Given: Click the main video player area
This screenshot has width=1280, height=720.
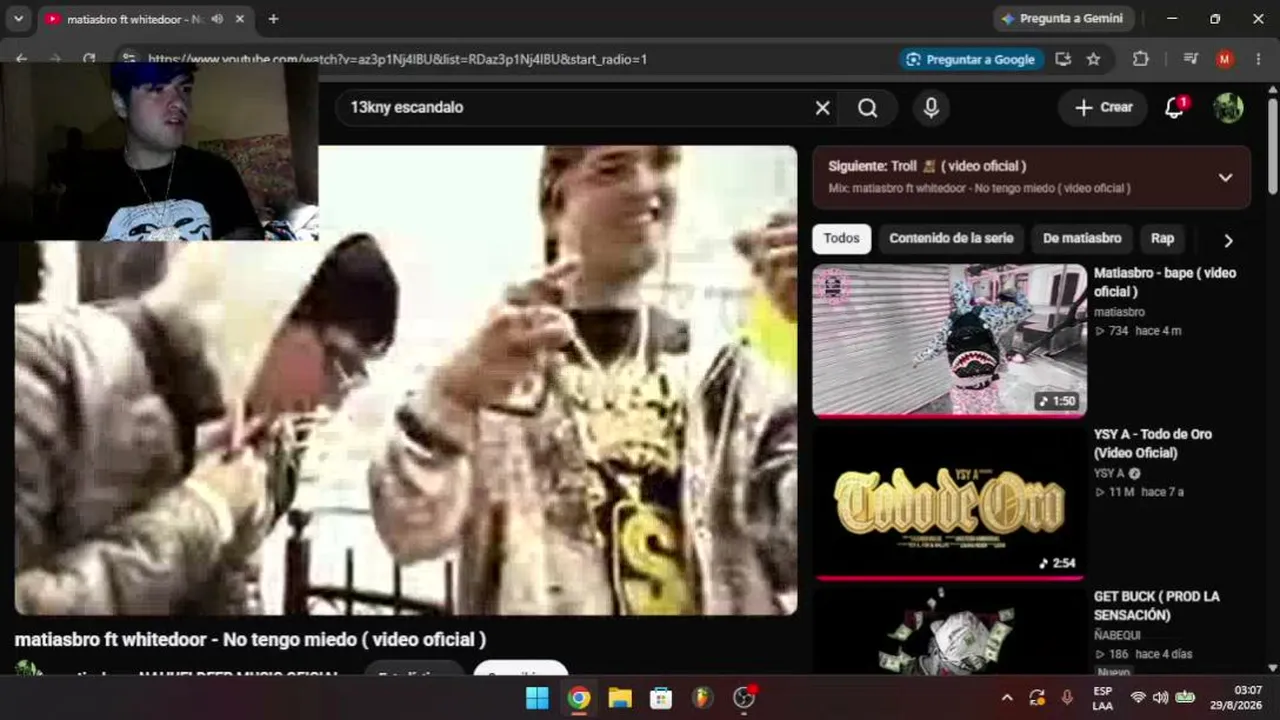Looking at the screenshot, I should (406, 380).
